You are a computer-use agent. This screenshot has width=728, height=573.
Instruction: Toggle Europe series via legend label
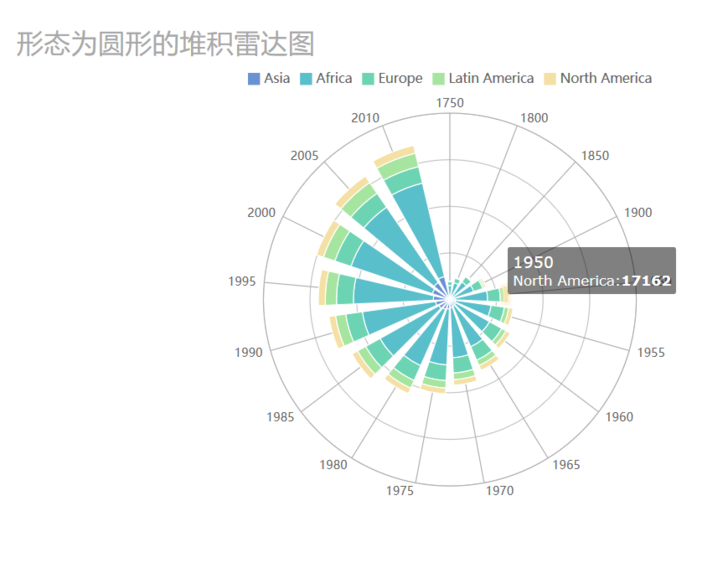pos(400,78)
